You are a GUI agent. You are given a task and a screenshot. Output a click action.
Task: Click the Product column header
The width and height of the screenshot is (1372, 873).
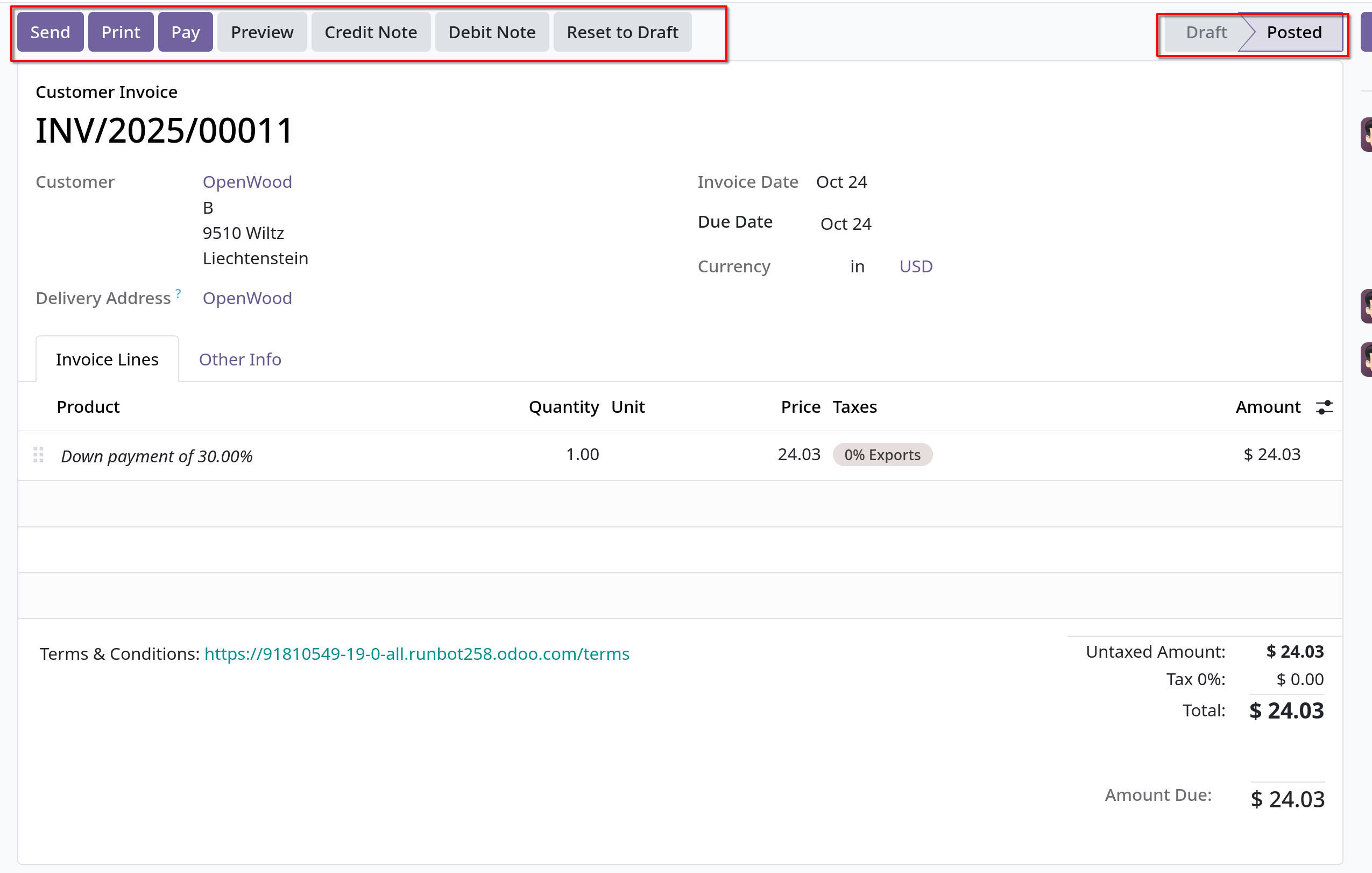(88, 407)
